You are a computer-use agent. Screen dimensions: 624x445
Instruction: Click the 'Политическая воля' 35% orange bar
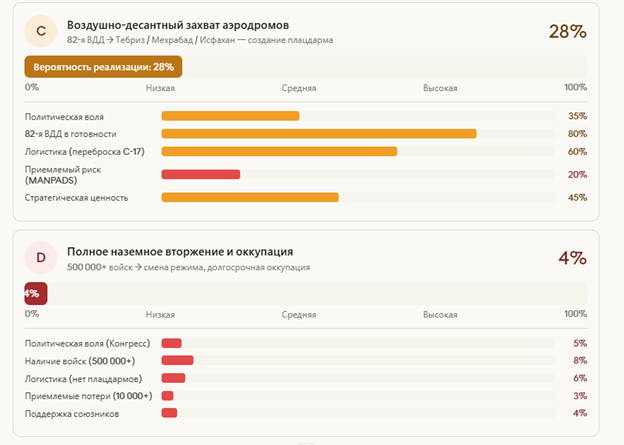click(x=230, y=116)
